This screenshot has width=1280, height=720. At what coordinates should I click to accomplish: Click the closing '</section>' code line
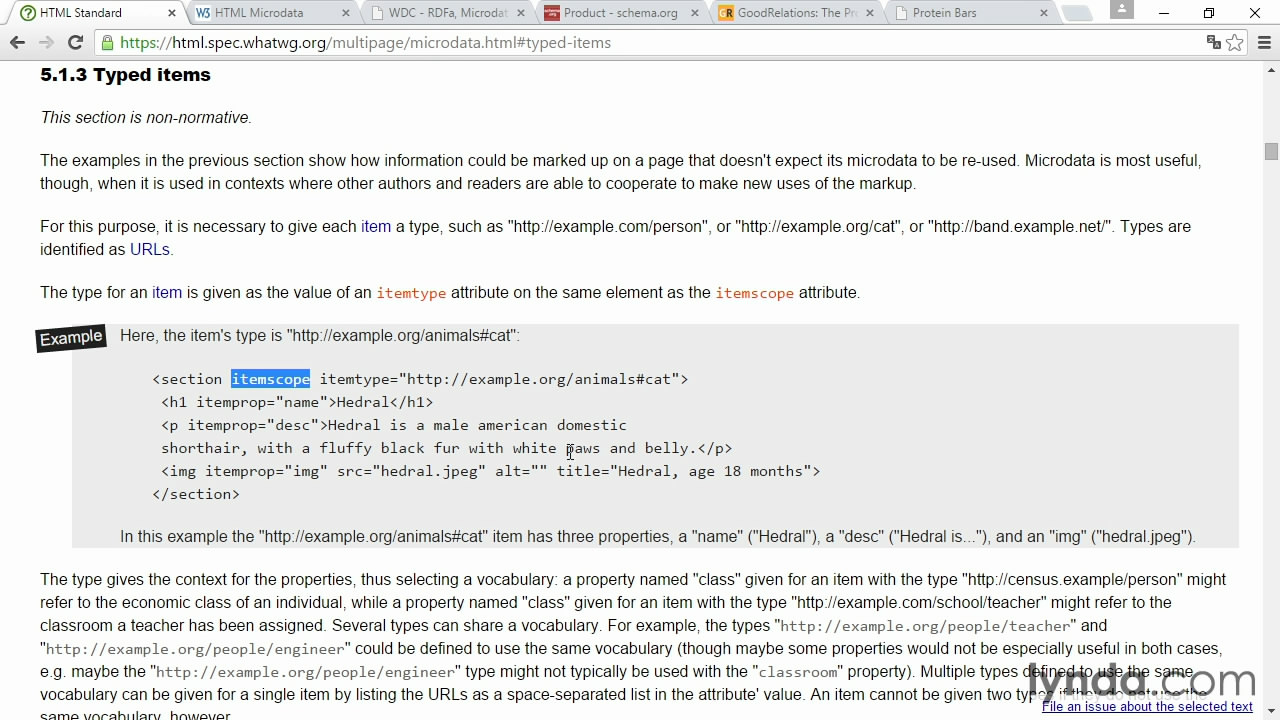(x=196, y=494)
